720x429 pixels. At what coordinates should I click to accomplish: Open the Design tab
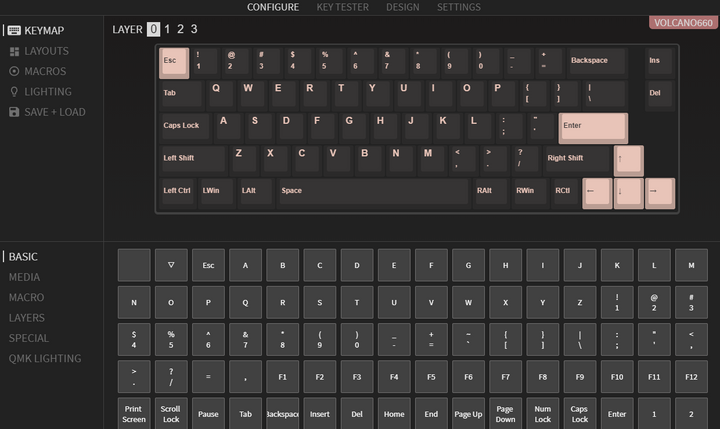tap(402, 7)
